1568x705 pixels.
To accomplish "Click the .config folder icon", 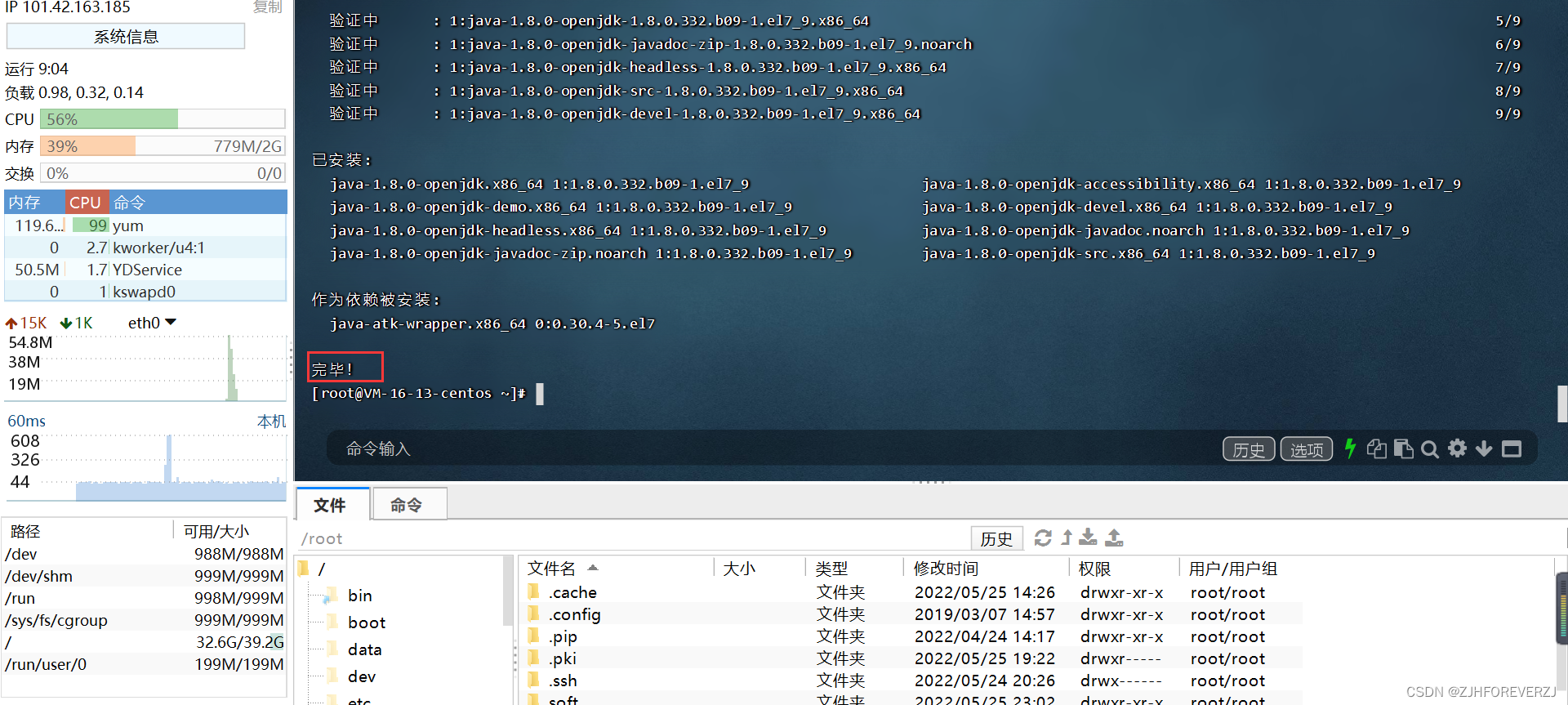I will 533,614.
